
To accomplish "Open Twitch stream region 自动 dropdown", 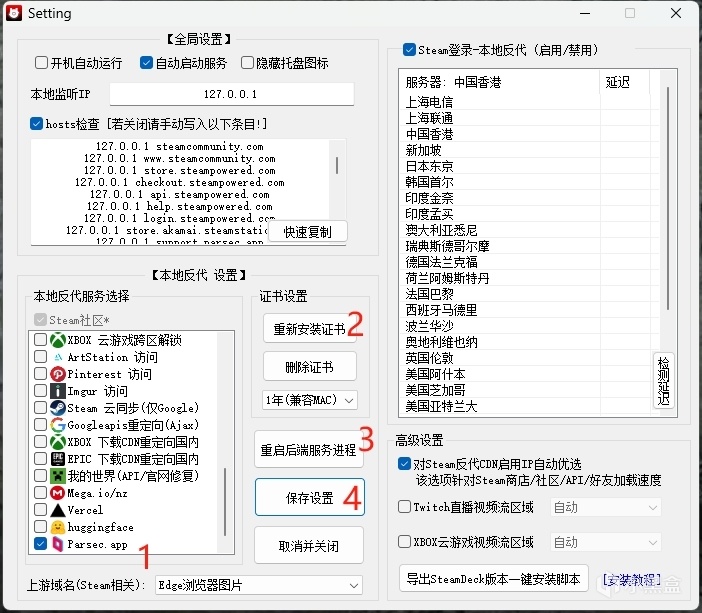I will 606,507.
